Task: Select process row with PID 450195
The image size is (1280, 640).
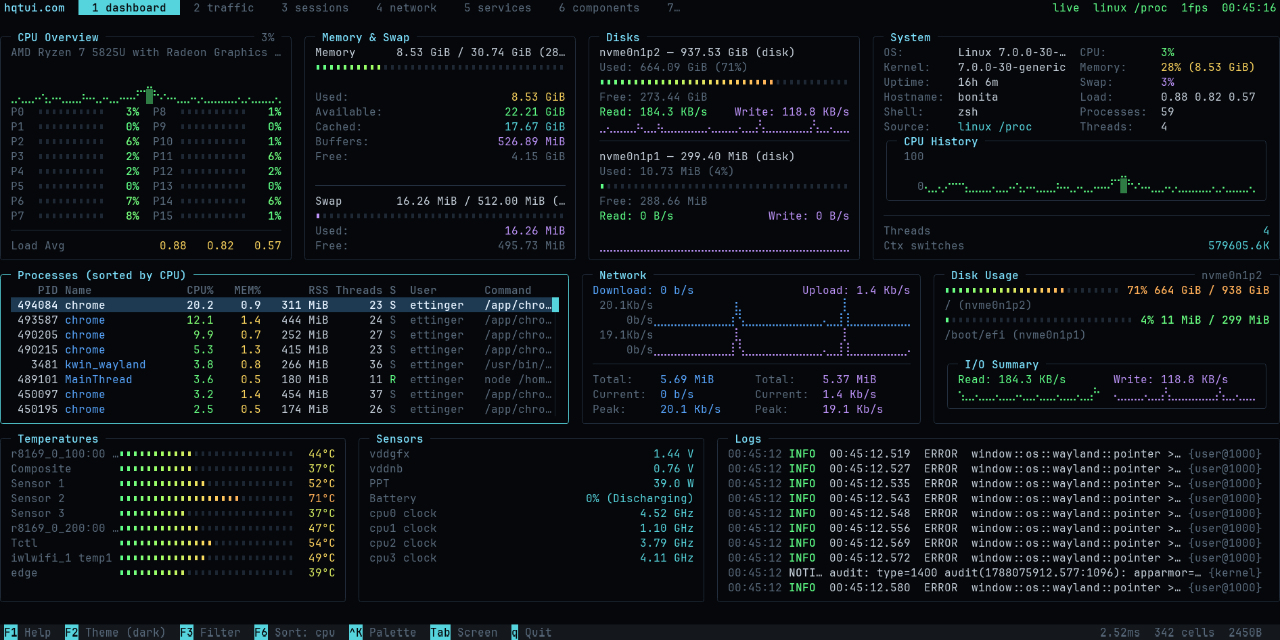Action: pyautogui.click(x=285, y=409)
